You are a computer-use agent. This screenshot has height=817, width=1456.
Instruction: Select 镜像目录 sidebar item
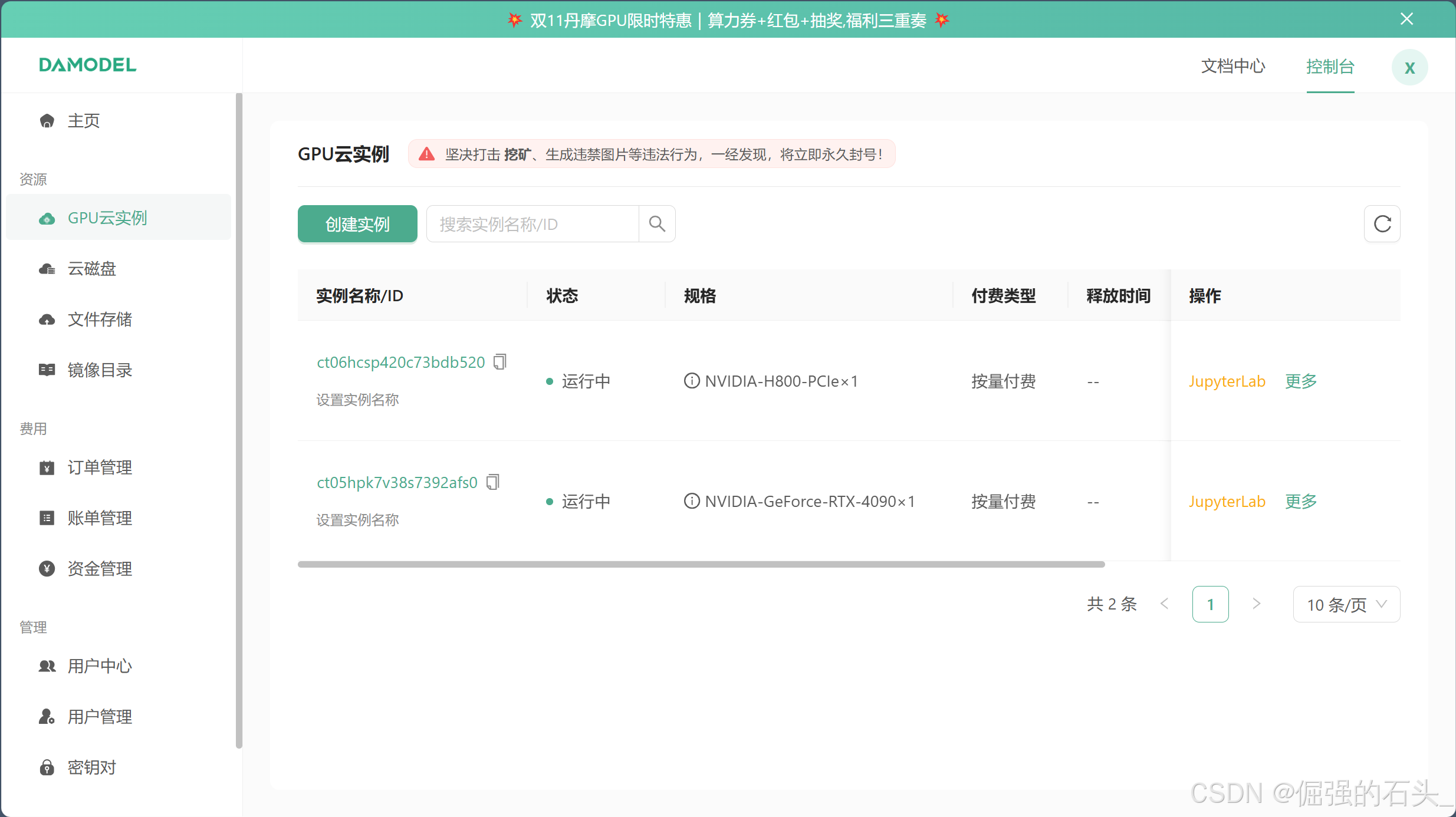coord(99,370)
